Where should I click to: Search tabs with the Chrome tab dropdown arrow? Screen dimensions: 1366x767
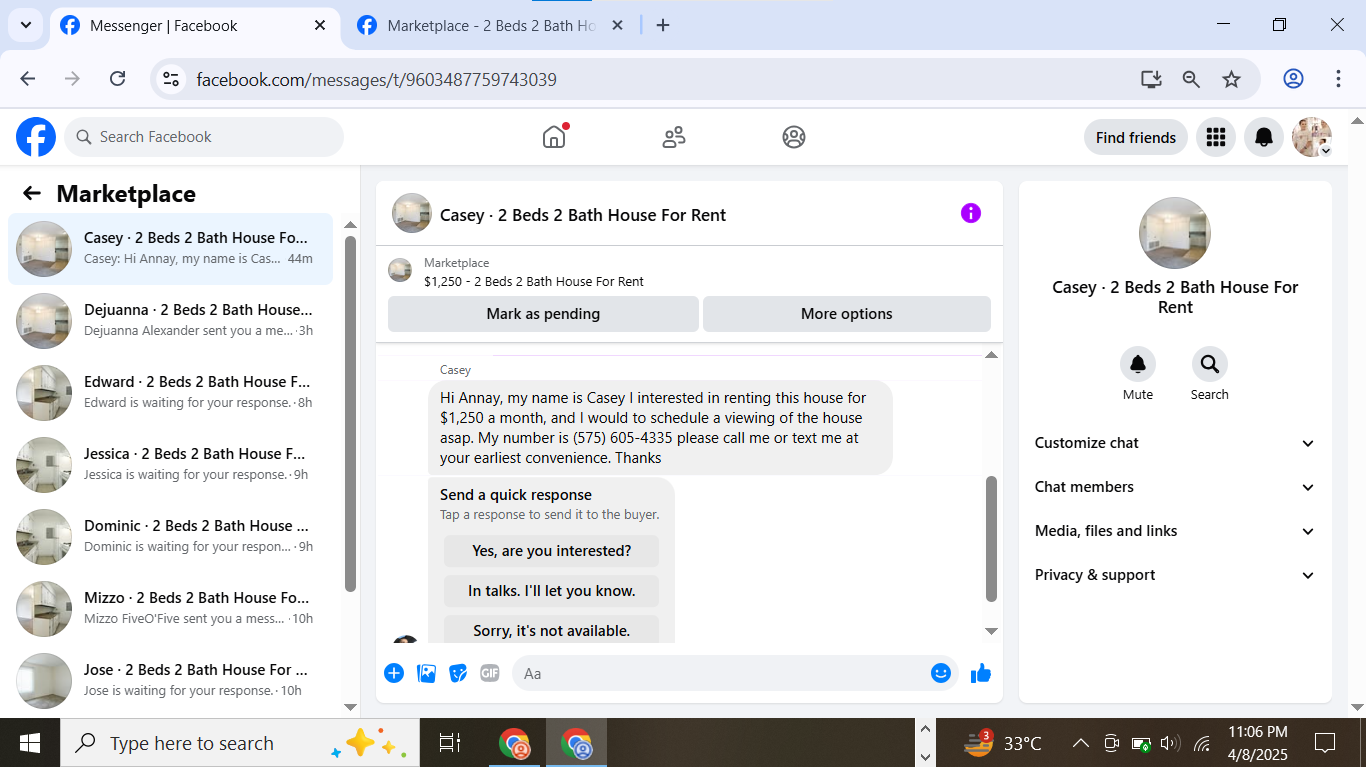click(25, 25)
